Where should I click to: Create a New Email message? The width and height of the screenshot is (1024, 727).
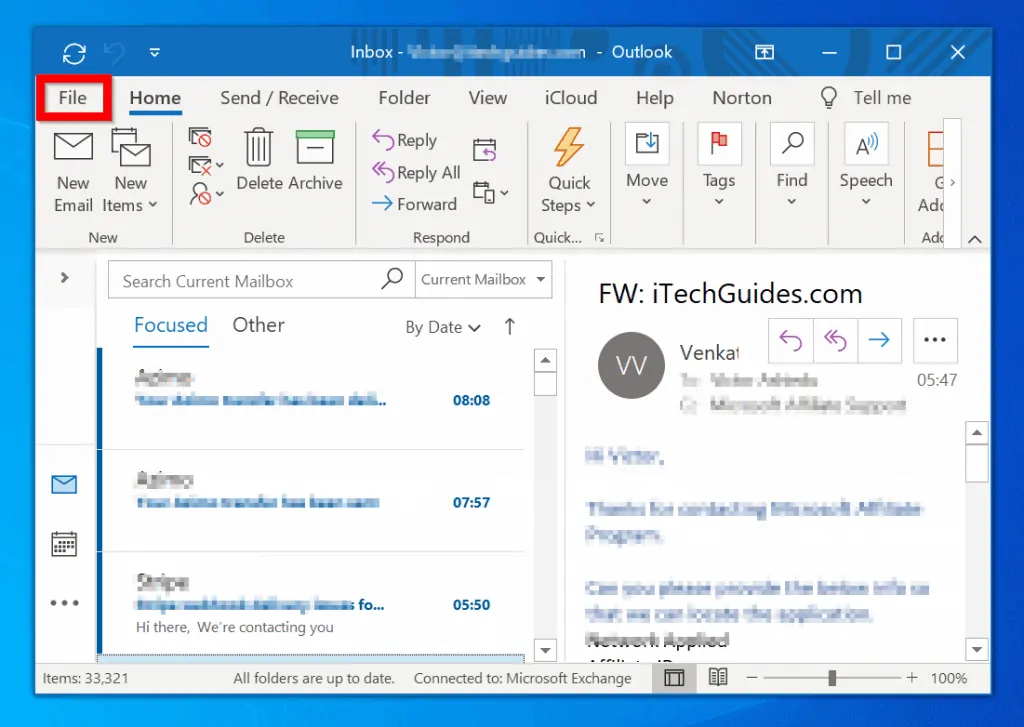72,170
